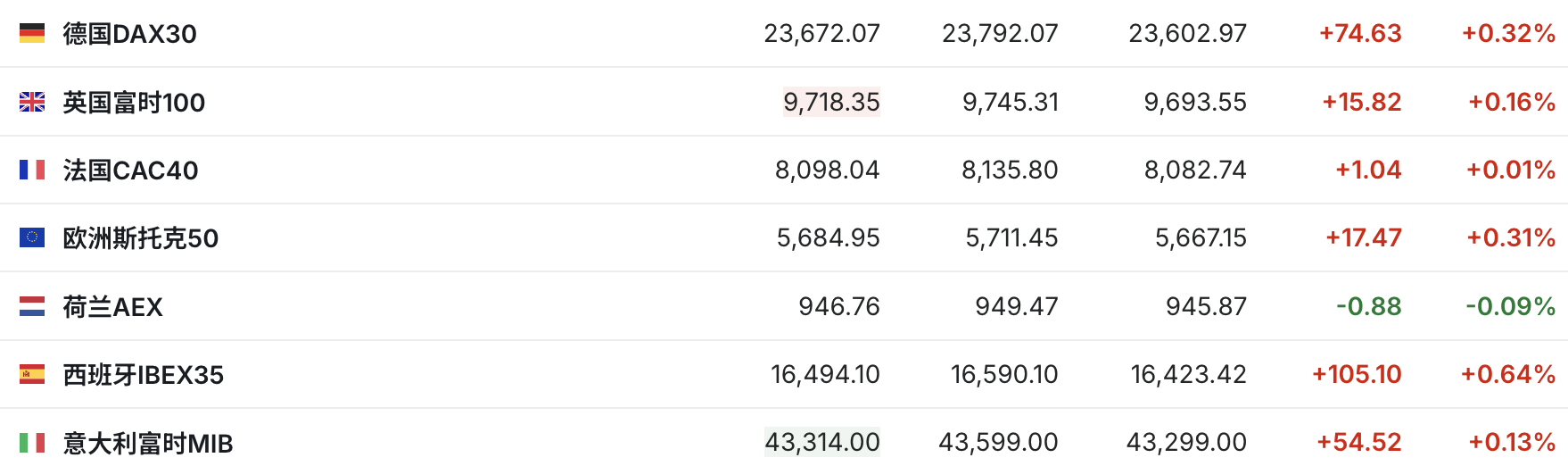Image resolution: width=1568 pixels, height=466 pixels.
Task: Click the Germany flag icon
Action: click(x=32, y=34)
